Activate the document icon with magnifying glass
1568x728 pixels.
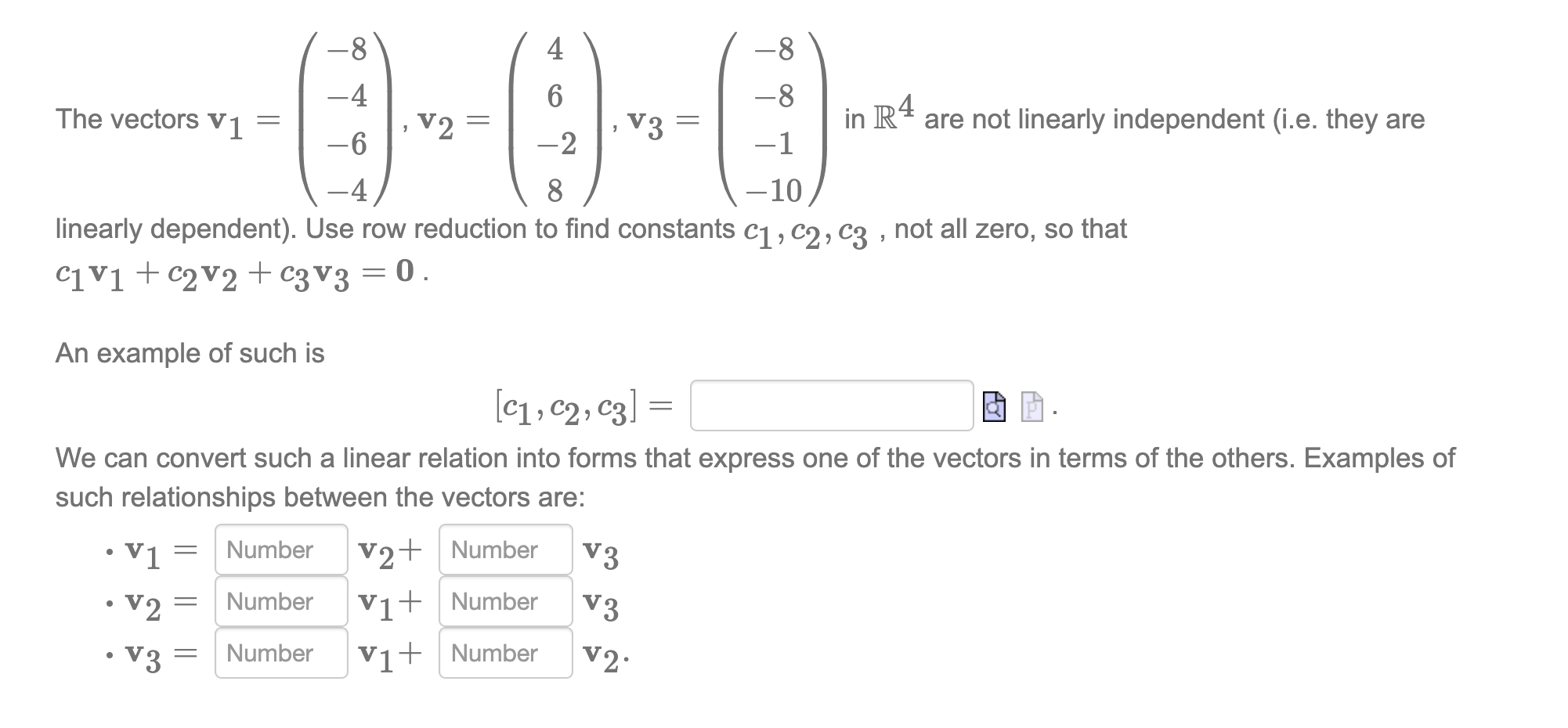(993, 408)
